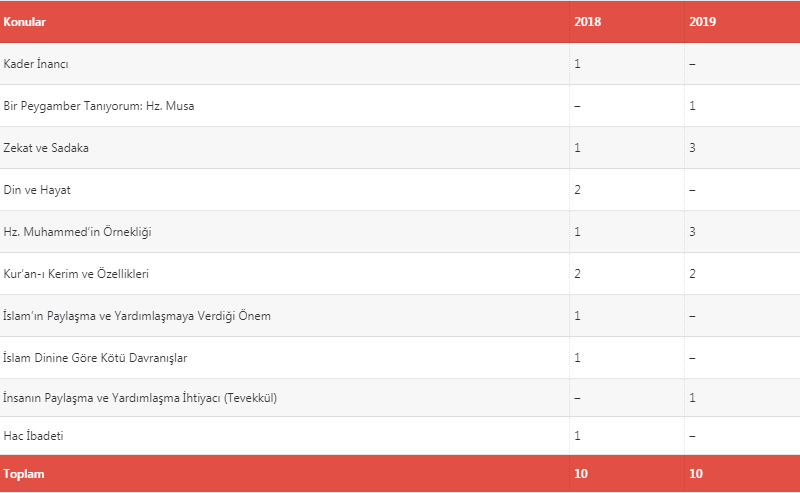Select Kur'an-ı Kerim ve Özellikleri
This screenshot has width=800, height=493.
point(76,274)
